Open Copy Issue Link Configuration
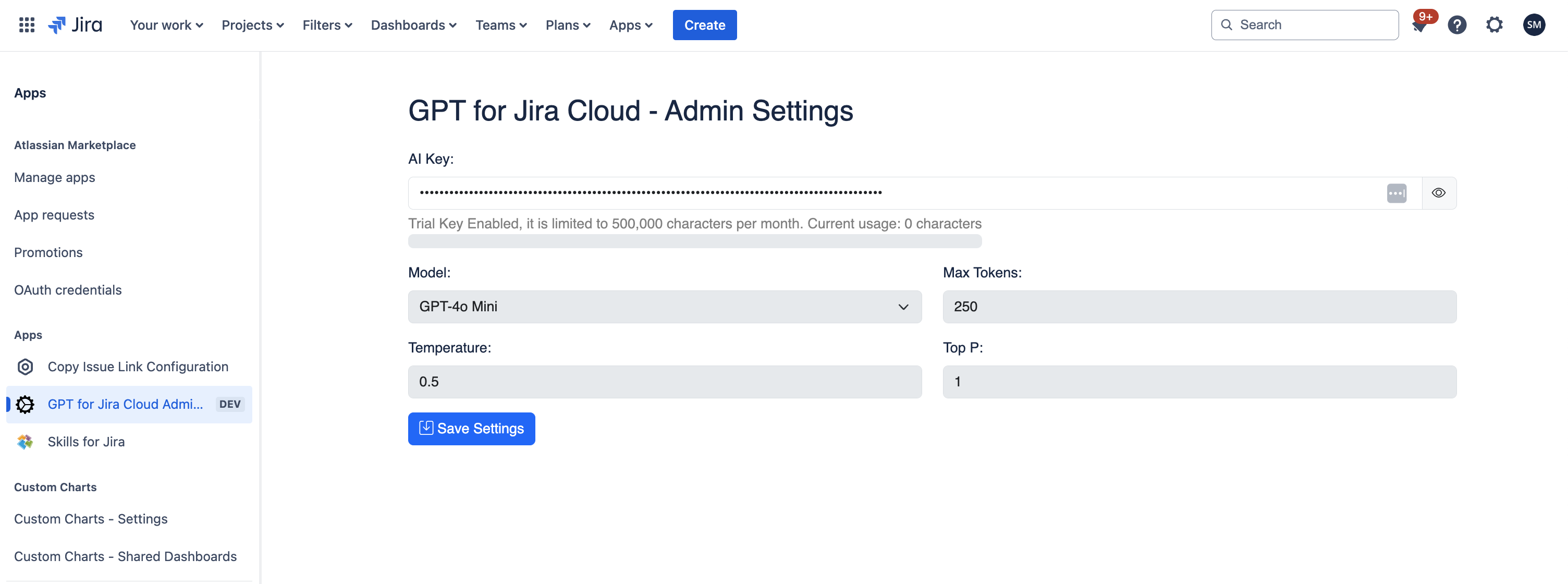 pos(138,367)
